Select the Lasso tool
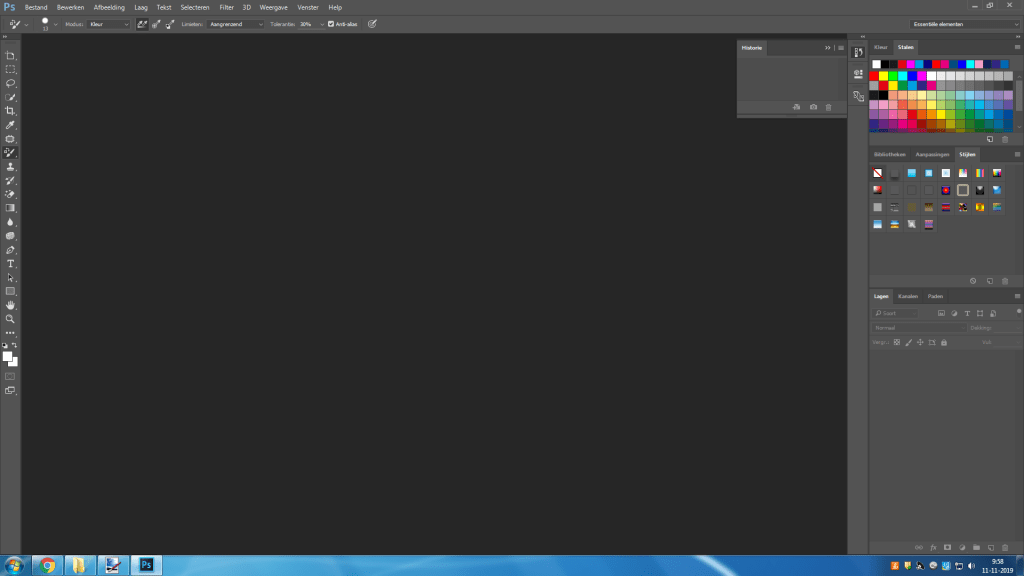Screen dimensions: 1024x576 point(11,83)
